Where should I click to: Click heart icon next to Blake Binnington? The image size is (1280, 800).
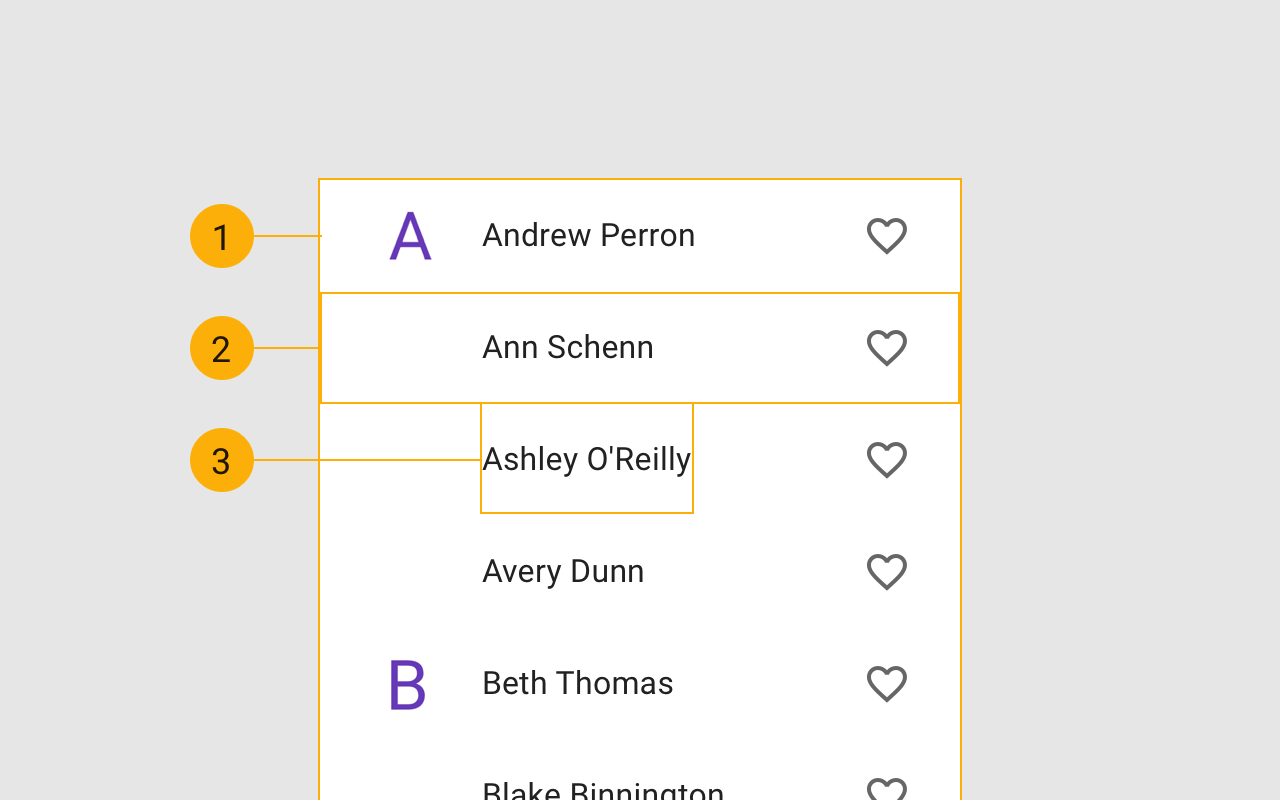886,790
